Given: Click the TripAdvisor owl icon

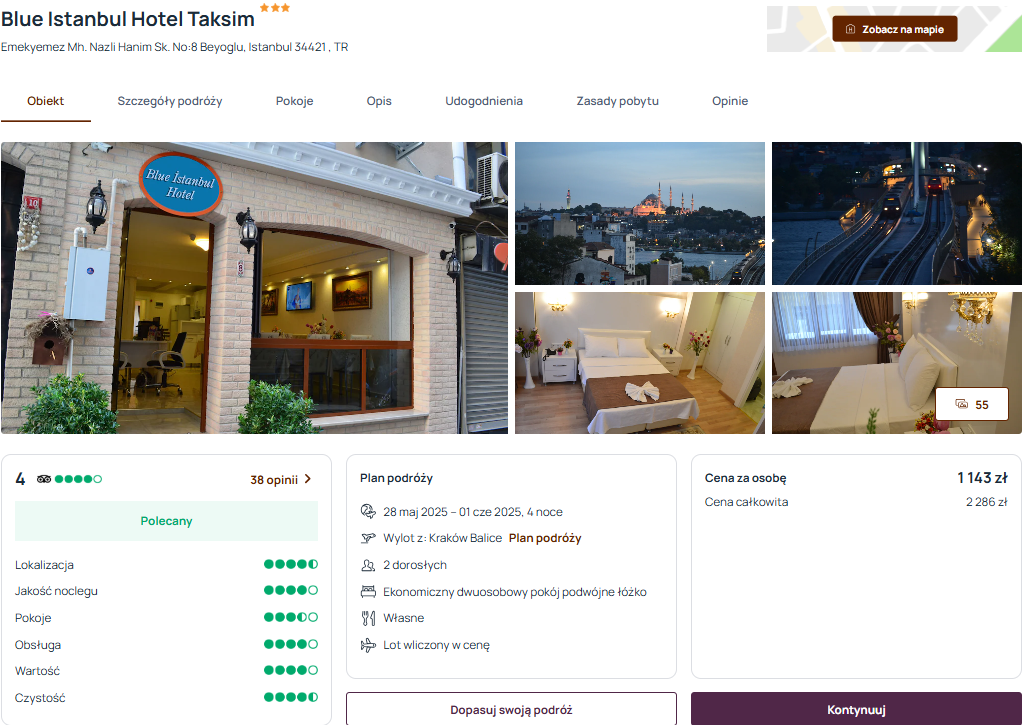Looking at the screenshot, I should pyautogui.click(x=44, y=479).
